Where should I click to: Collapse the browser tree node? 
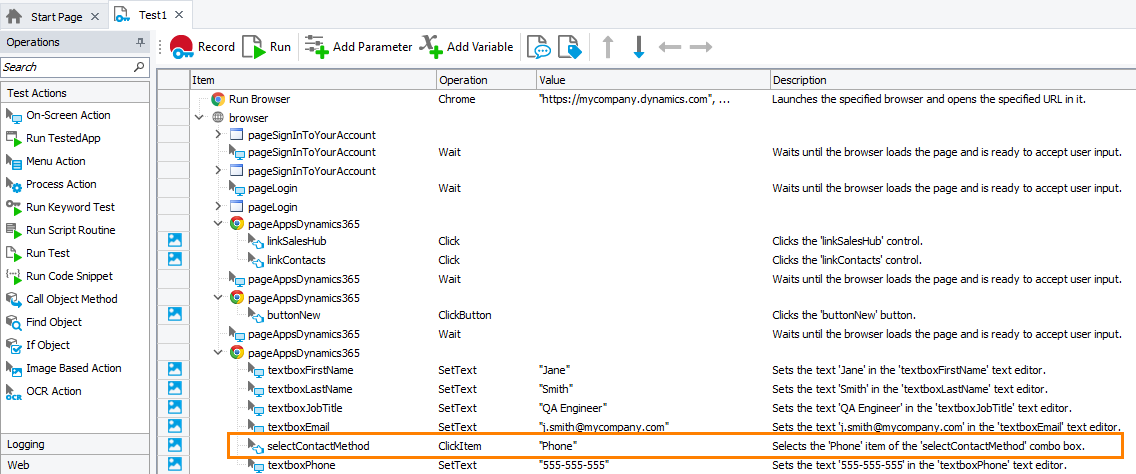point(201,117)
